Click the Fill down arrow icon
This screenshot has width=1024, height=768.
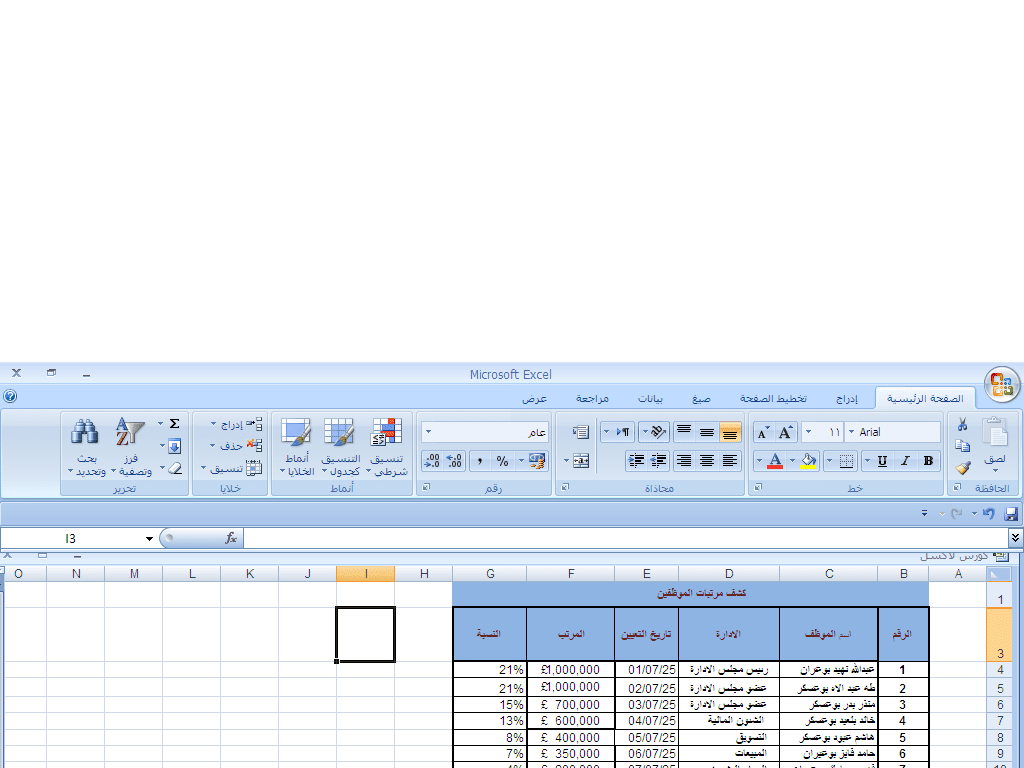[x=174, y=447]
